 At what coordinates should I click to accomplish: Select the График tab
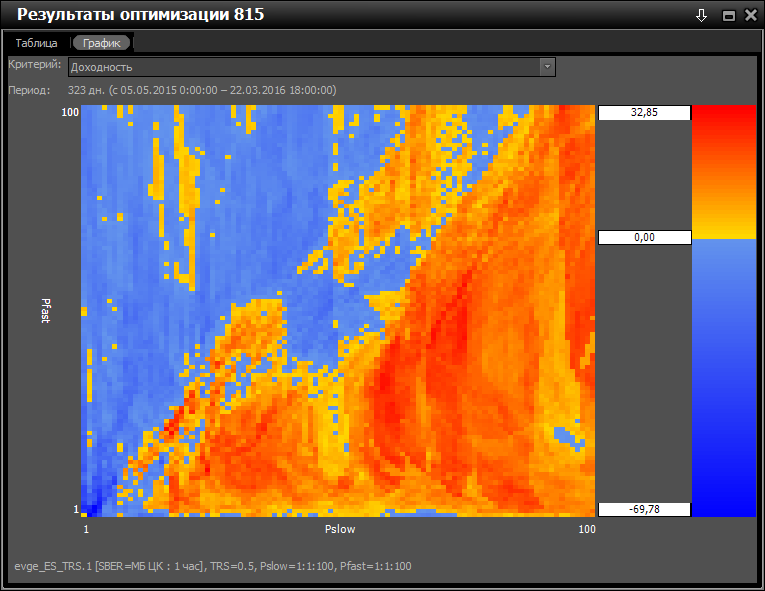(102, 44)
